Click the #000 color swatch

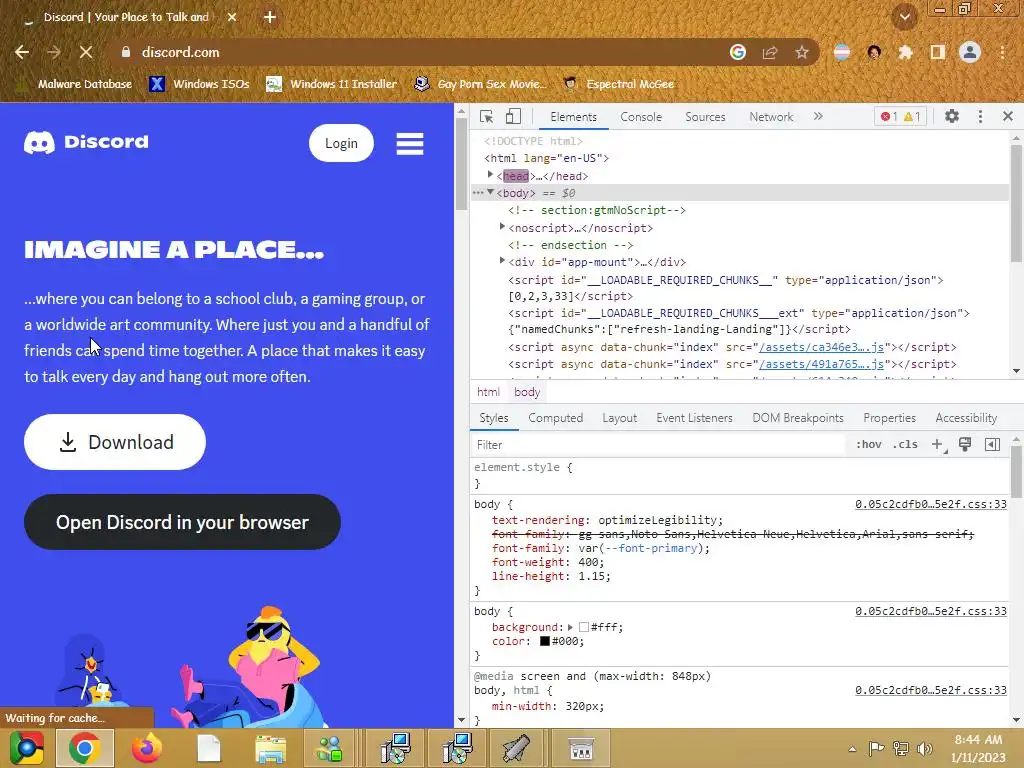tap(545, 641)
